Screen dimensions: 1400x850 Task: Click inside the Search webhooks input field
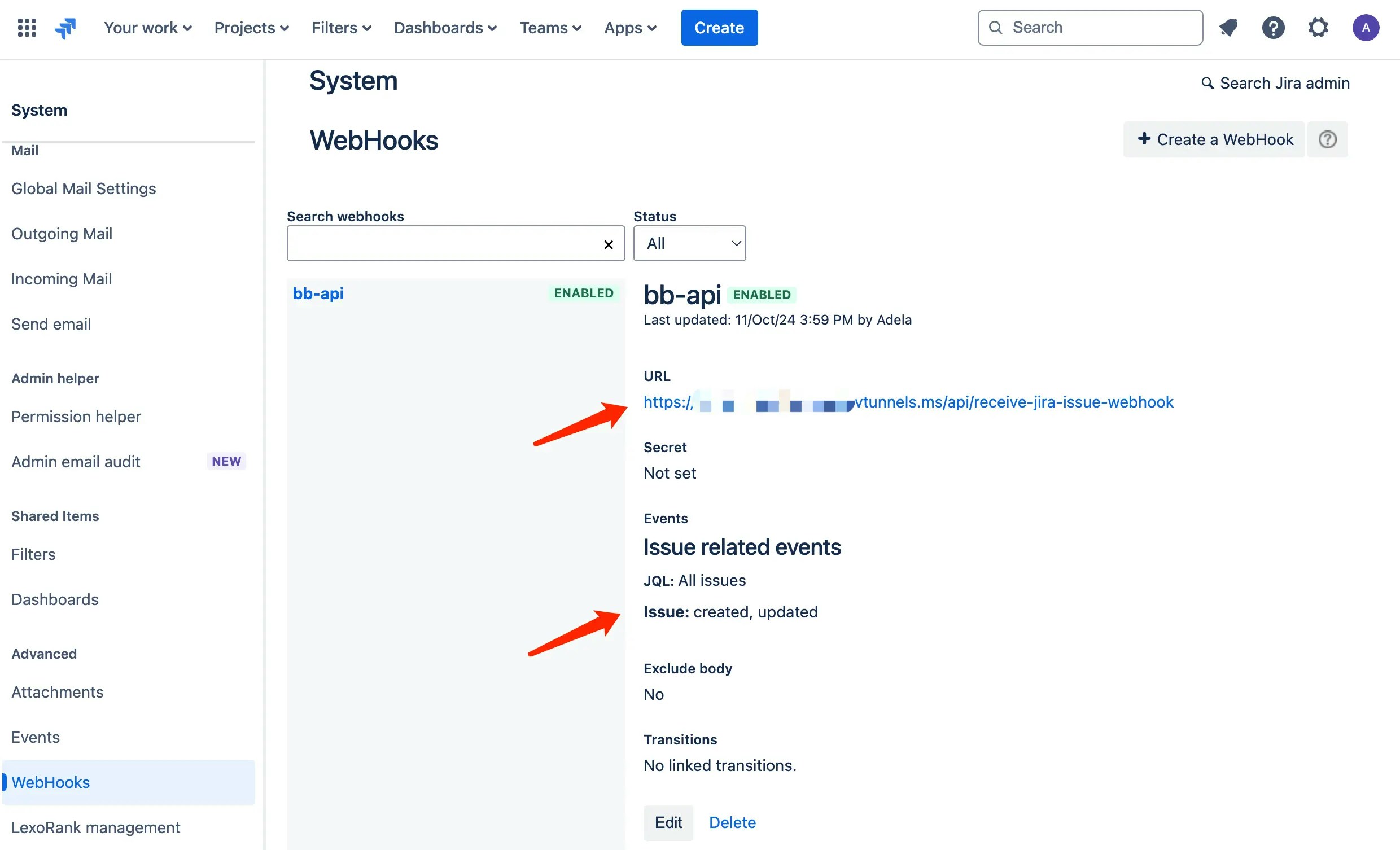click(443, 243)
